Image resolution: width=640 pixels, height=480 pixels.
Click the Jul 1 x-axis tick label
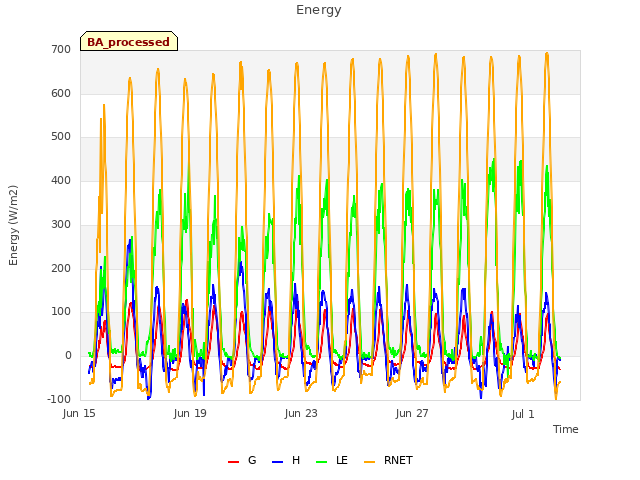click(523, 414)
